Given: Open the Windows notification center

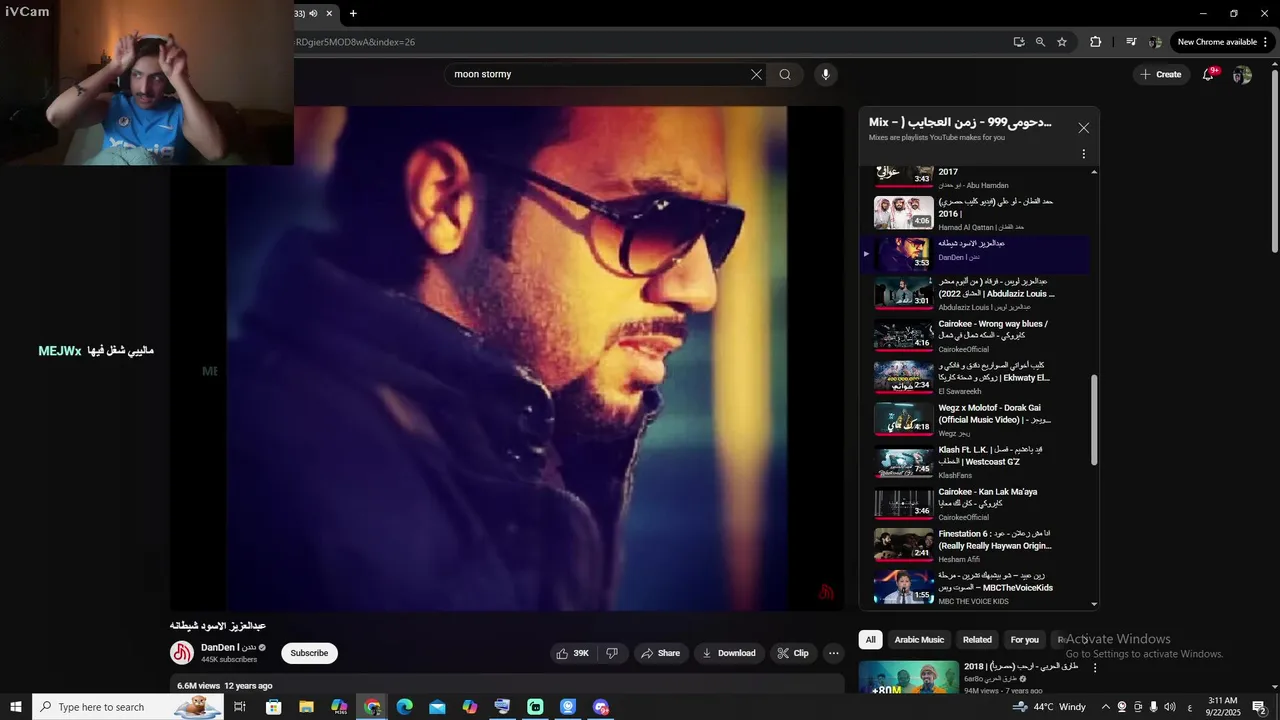Looking at the screenshot, I should pos(1259,707).
